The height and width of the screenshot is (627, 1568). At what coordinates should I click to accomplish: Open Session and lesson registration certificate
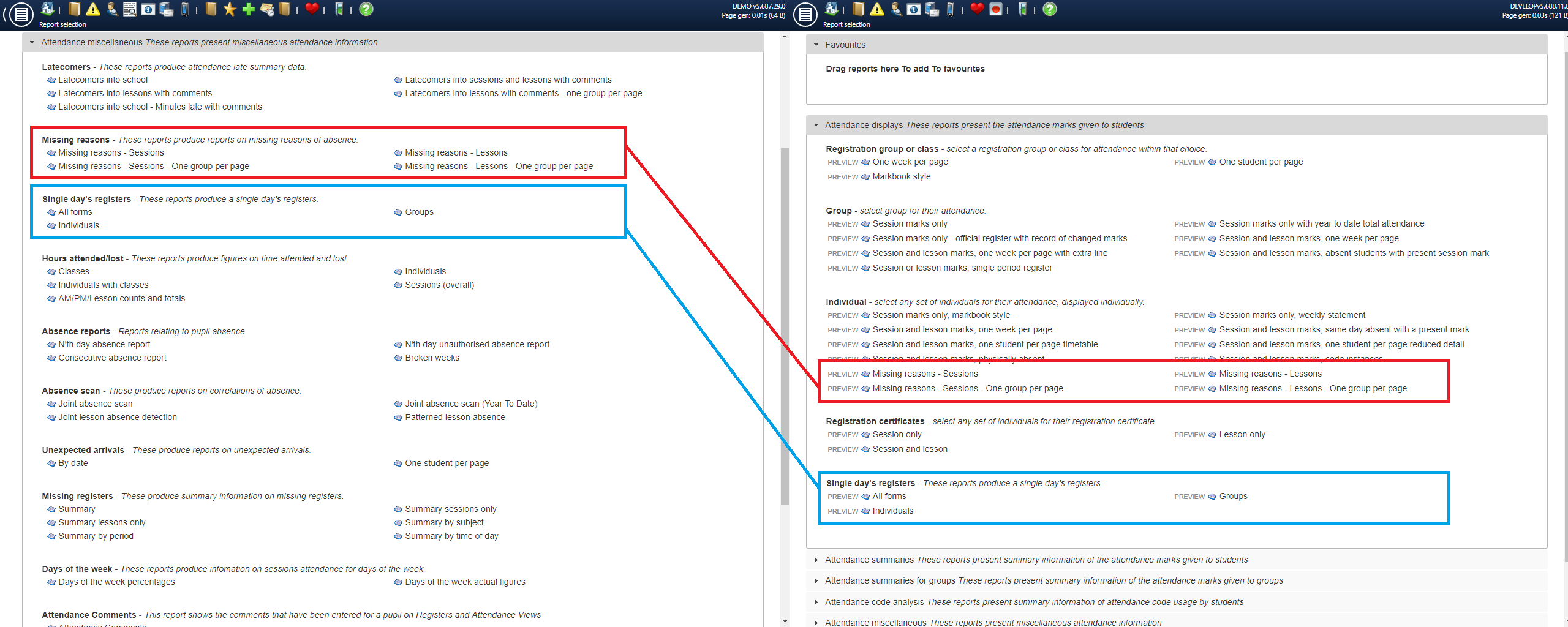tap(910, 449)
